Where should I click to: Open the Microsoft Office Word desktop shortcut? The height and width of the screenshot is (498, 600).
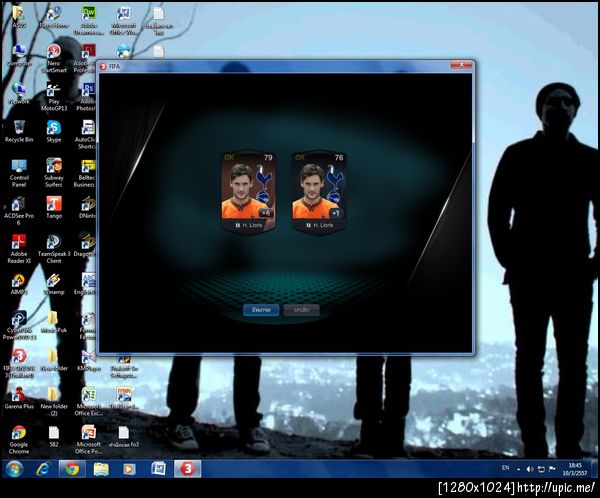pos(123,21)
